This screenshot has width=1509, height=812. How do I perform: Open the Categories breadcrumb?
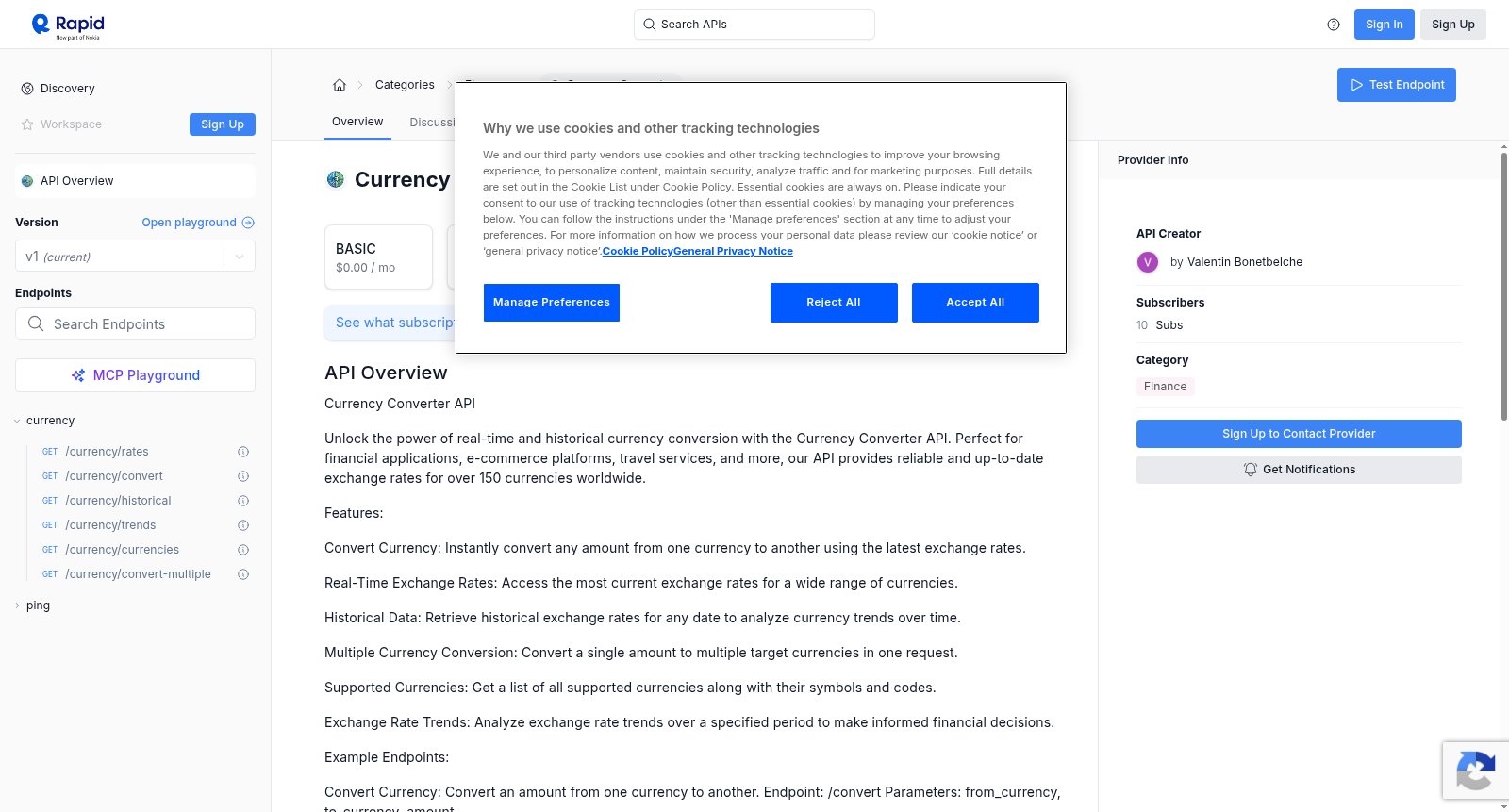pyautogui.click(x=405, y=85)
